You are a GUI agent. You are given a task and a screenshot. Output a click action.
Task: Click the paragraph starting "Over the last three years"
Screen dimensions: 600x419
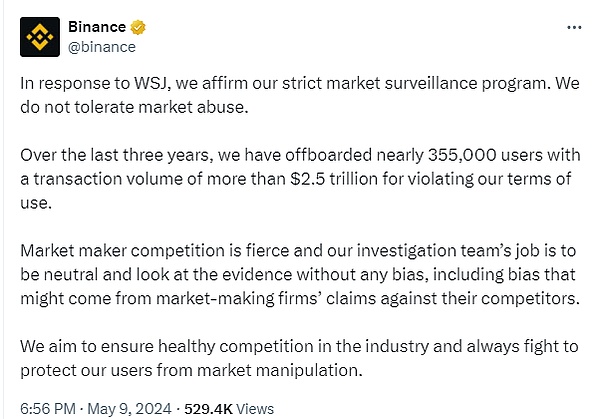[x=300, y=180]
